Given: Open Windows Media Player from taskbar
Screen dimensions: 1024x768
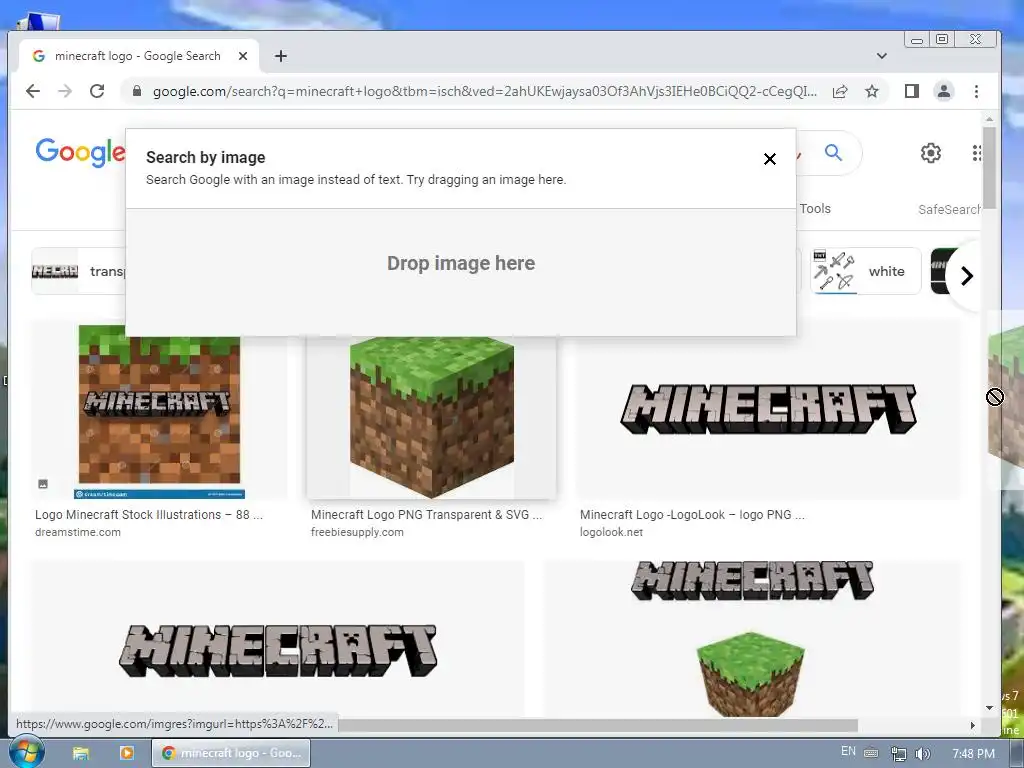Looking at the screenshot, I should pos(127,754).
